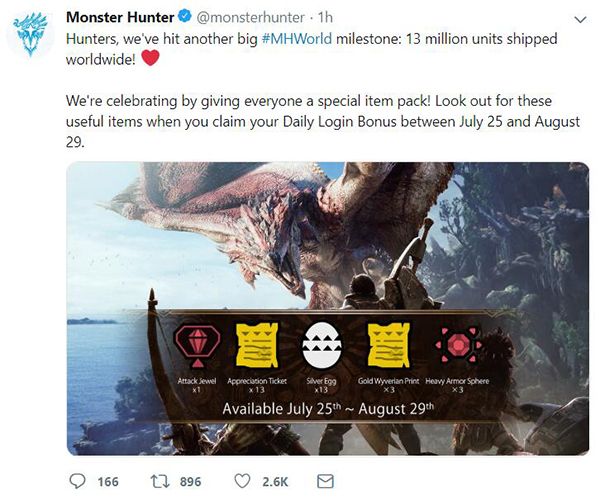This screenshot has height=497, width=600.
Task: Retweet using the retweet arrows icon
Action: 157,481
